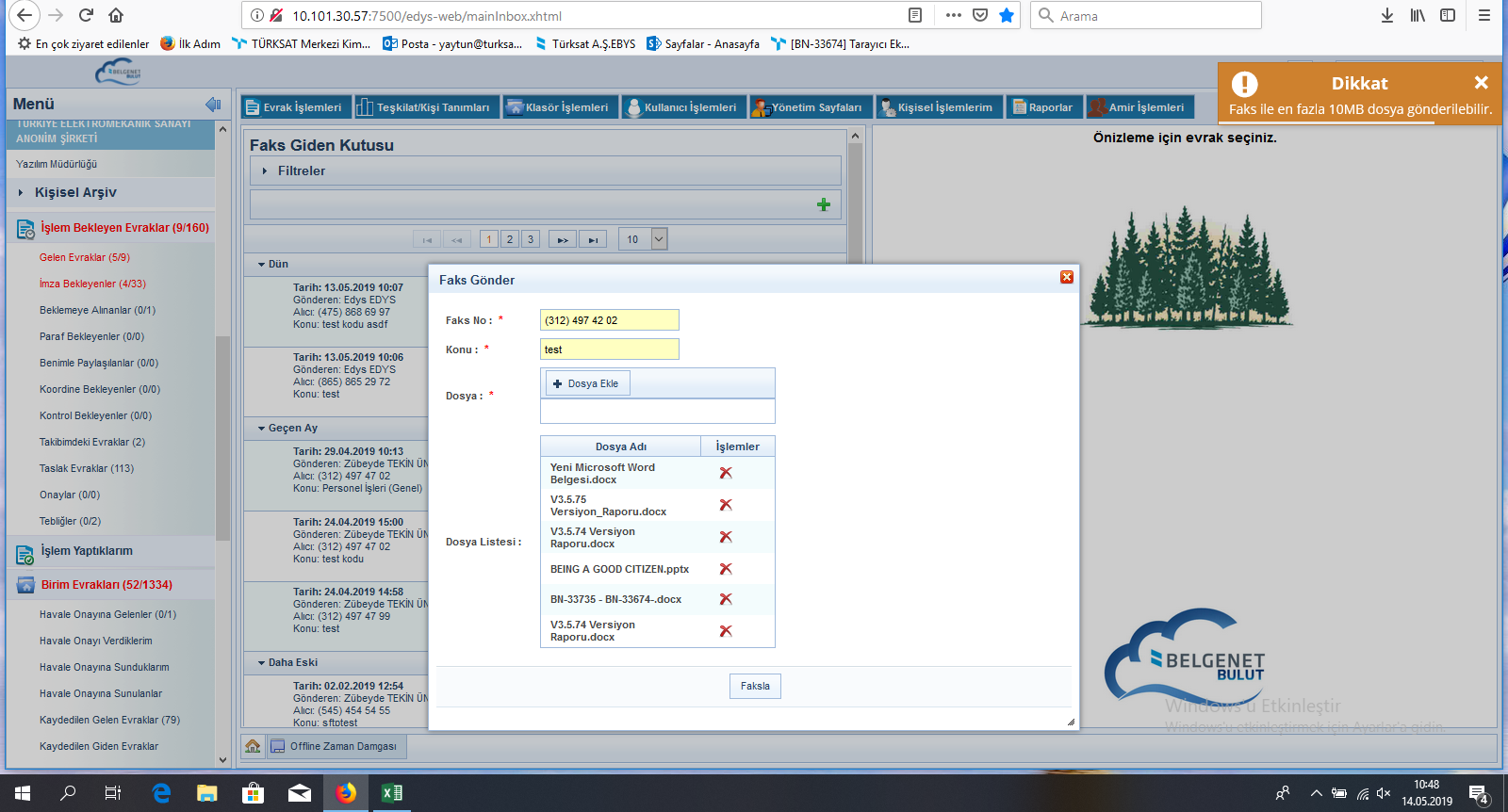Viewport: 1508px width, 812px height.
Task: Open the Raporlar menu
Action: click(x=1042, y=107)
